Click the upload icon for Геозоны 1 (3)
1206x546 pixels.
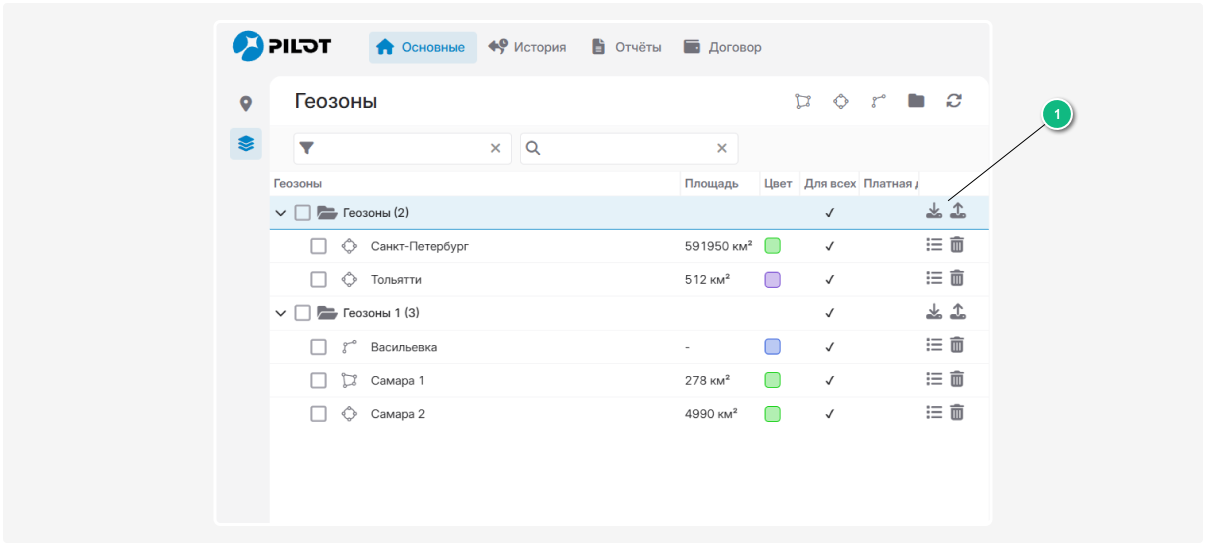[x=958, y=311]
